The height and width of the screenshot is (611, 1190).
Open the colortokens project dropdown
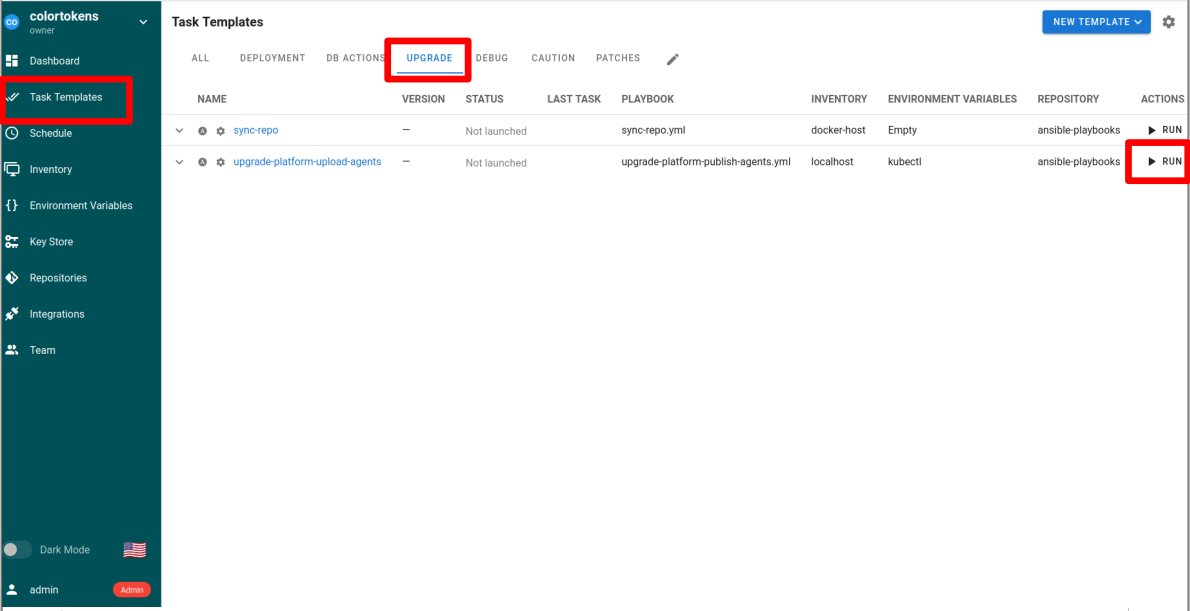pos(143,22)
